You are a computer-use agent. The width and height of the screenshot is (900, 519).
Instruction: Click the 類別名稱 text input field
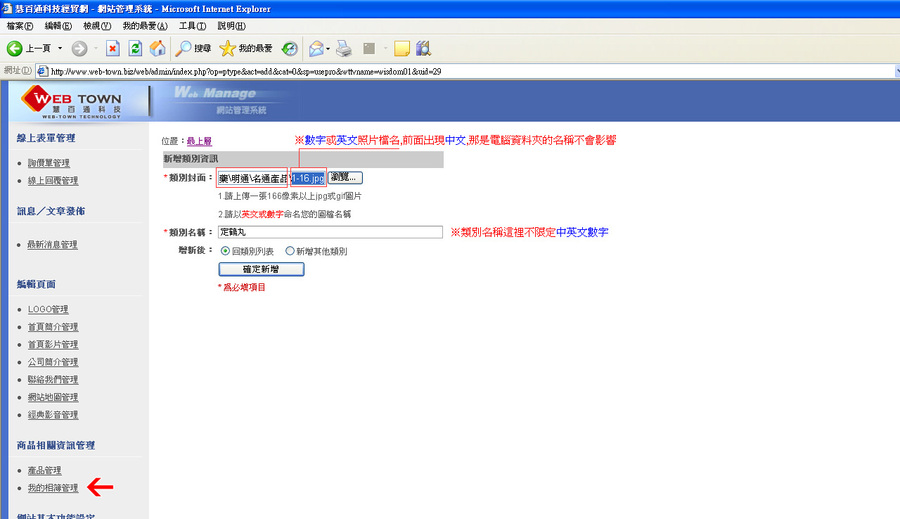[330, 232]
